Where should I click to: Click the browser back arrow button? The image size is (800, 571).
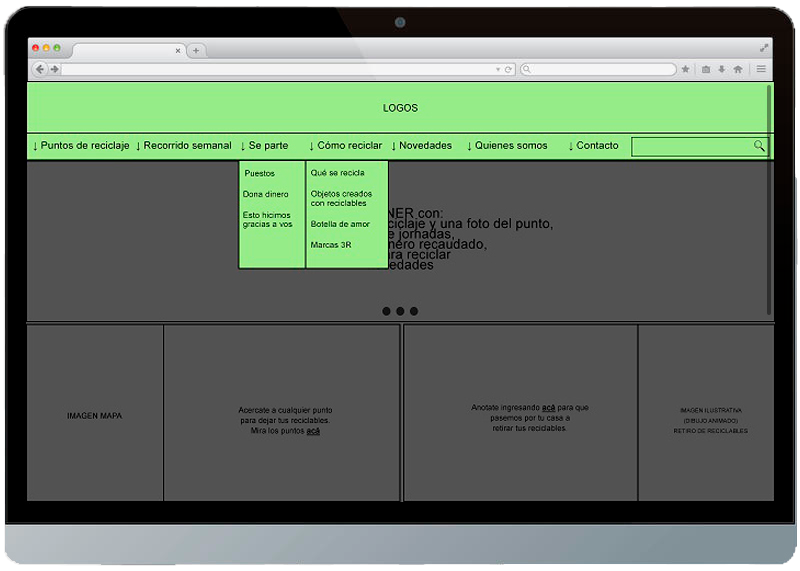tap(40, 69)
